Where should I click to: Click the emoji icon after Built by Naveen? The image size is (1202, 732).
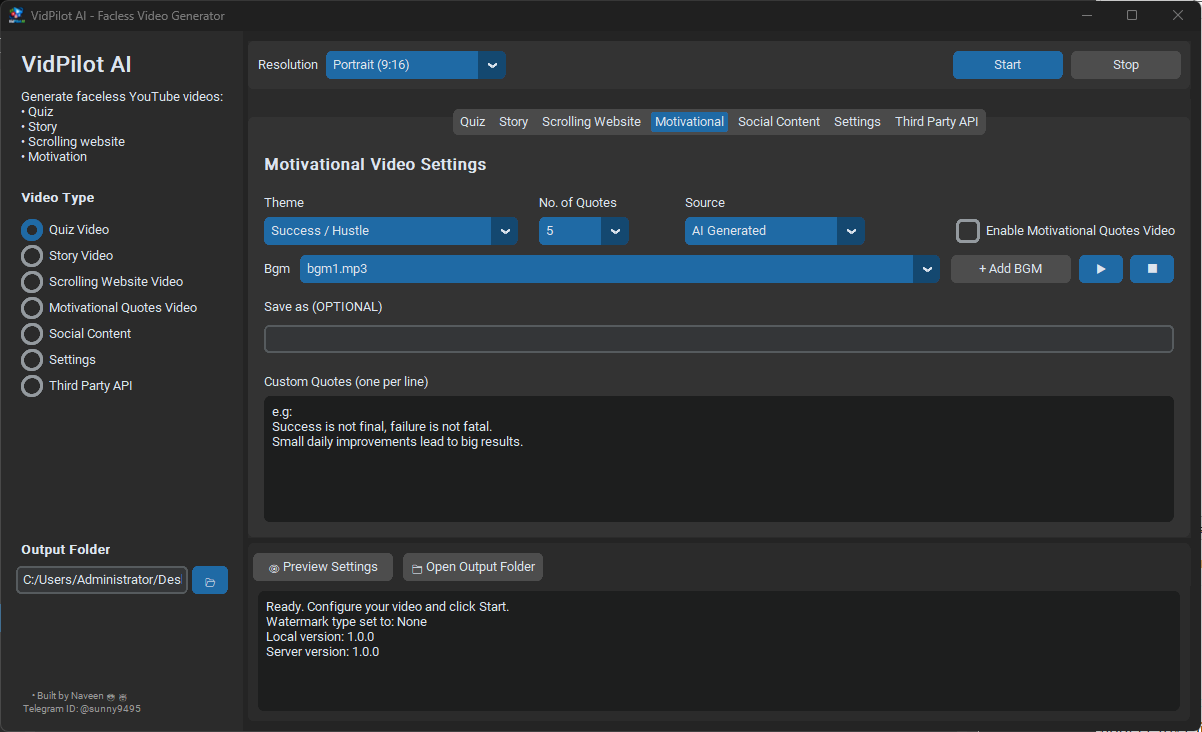(111, 697)
